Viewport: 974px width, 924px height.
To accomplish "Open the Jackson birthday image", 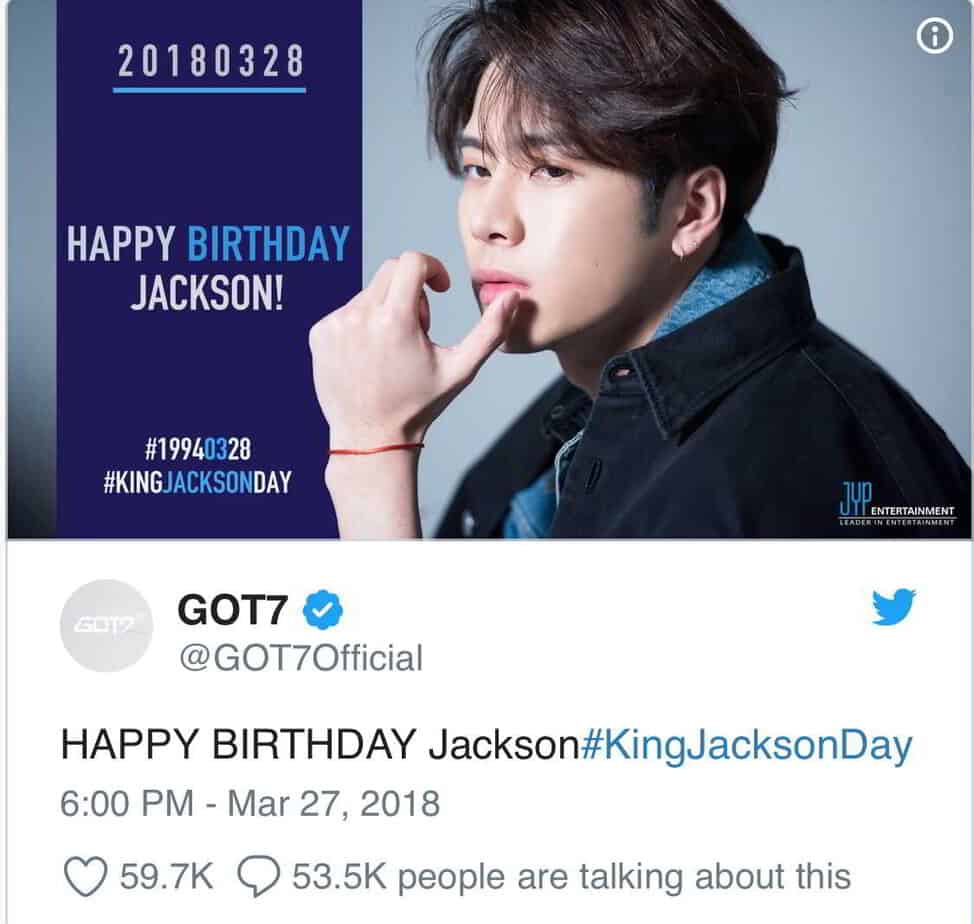I will (489, 269).
